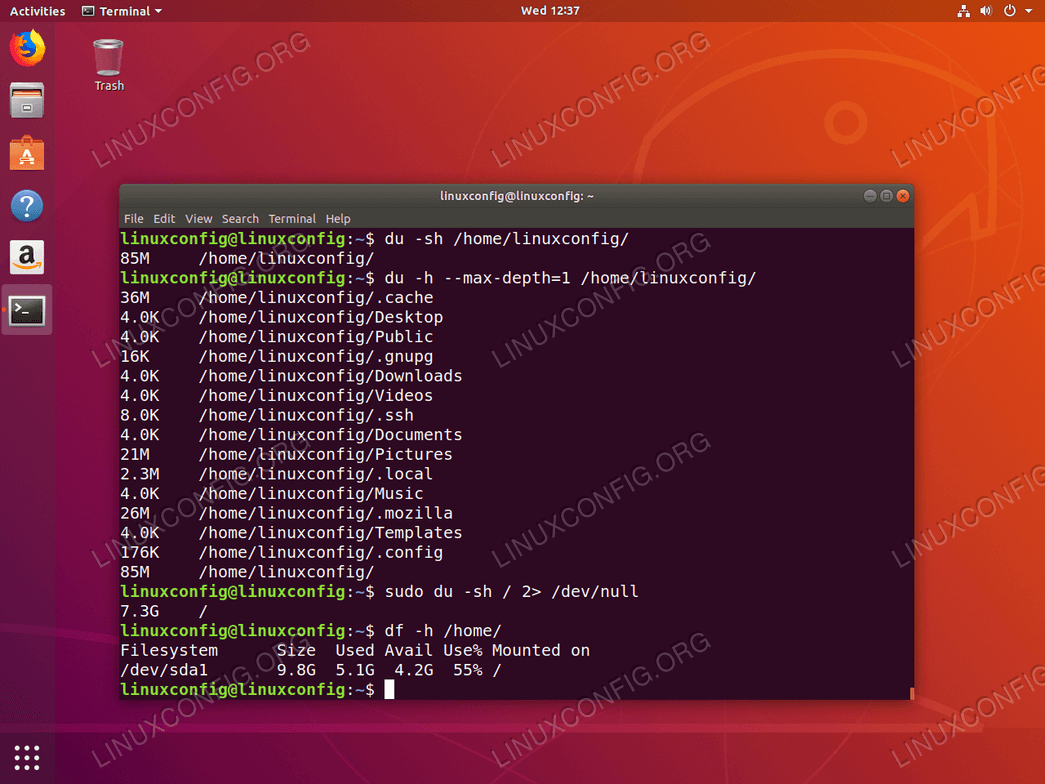This screenshot has height=784, width=1045.
Task: Click the 'df -h /home/' command text
Action: coord(443,631)
